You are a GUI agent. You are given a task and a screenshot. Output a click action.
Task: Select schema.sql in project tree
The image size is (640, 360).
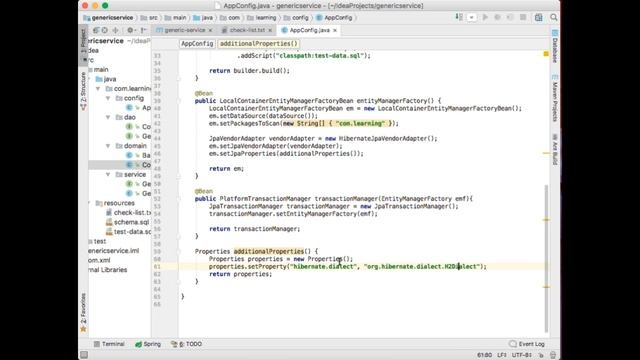(x=128, y=222)
